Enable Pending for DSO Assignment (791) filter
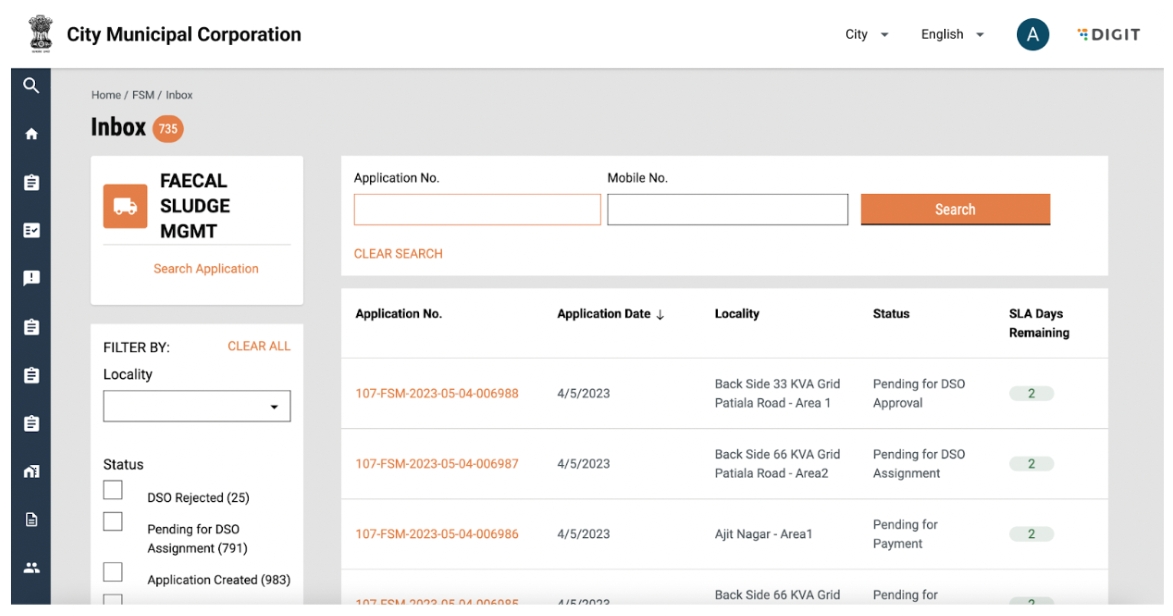This screenshot has height=616, width=1173. coord(113,522)
